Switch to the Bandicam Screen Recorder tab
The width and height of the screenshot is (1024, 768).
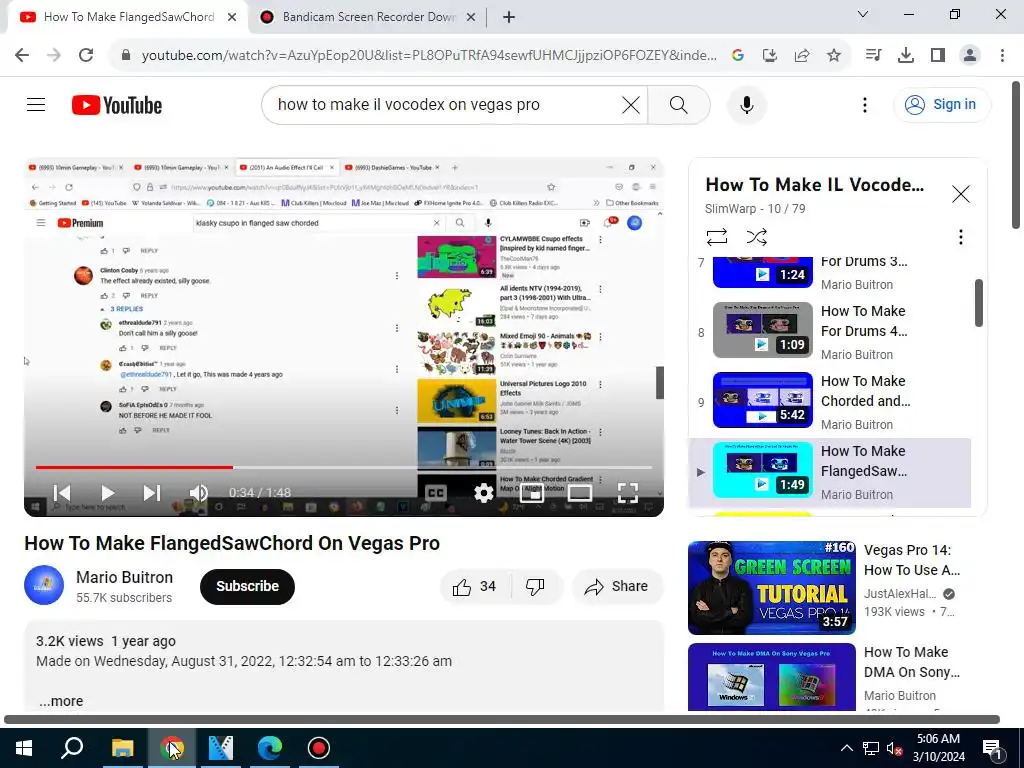pyautogui.click(x=368, y=17)
